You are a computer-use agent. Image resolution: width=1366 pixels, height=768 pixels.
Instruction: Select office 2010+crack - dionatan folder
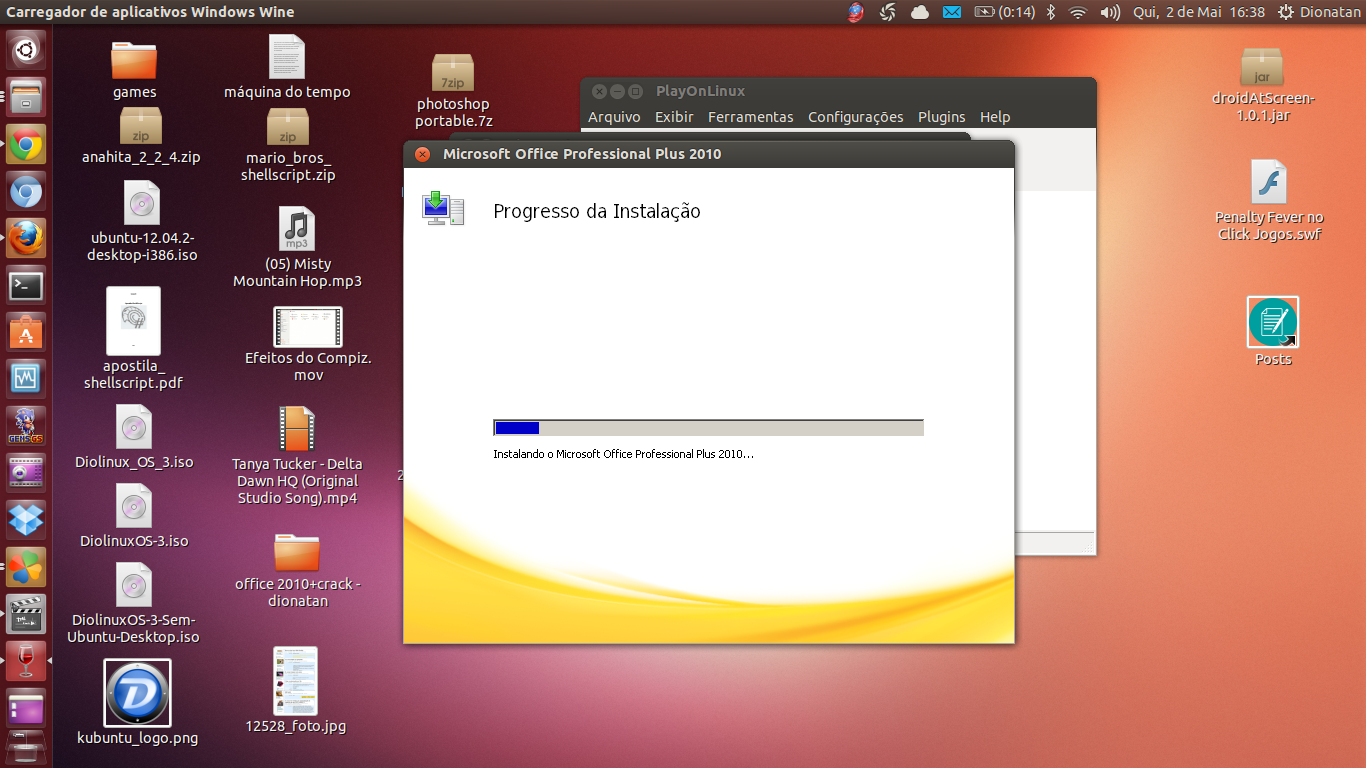pos(297,570)
